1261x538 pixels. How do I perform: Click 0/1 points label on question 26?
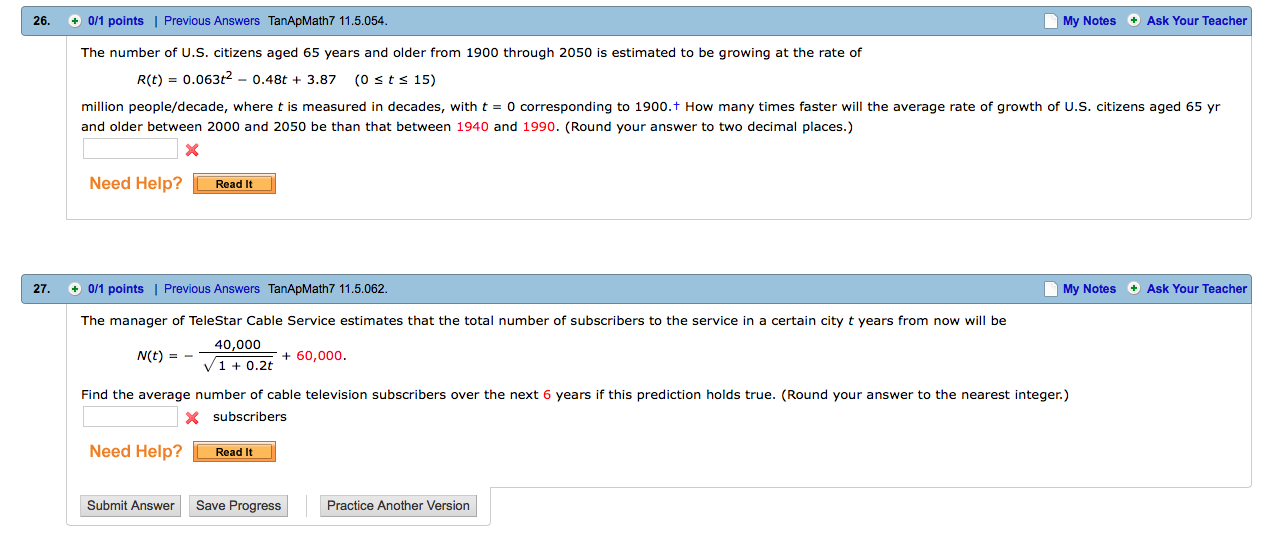pyautogui.click(x=116, y=21)
